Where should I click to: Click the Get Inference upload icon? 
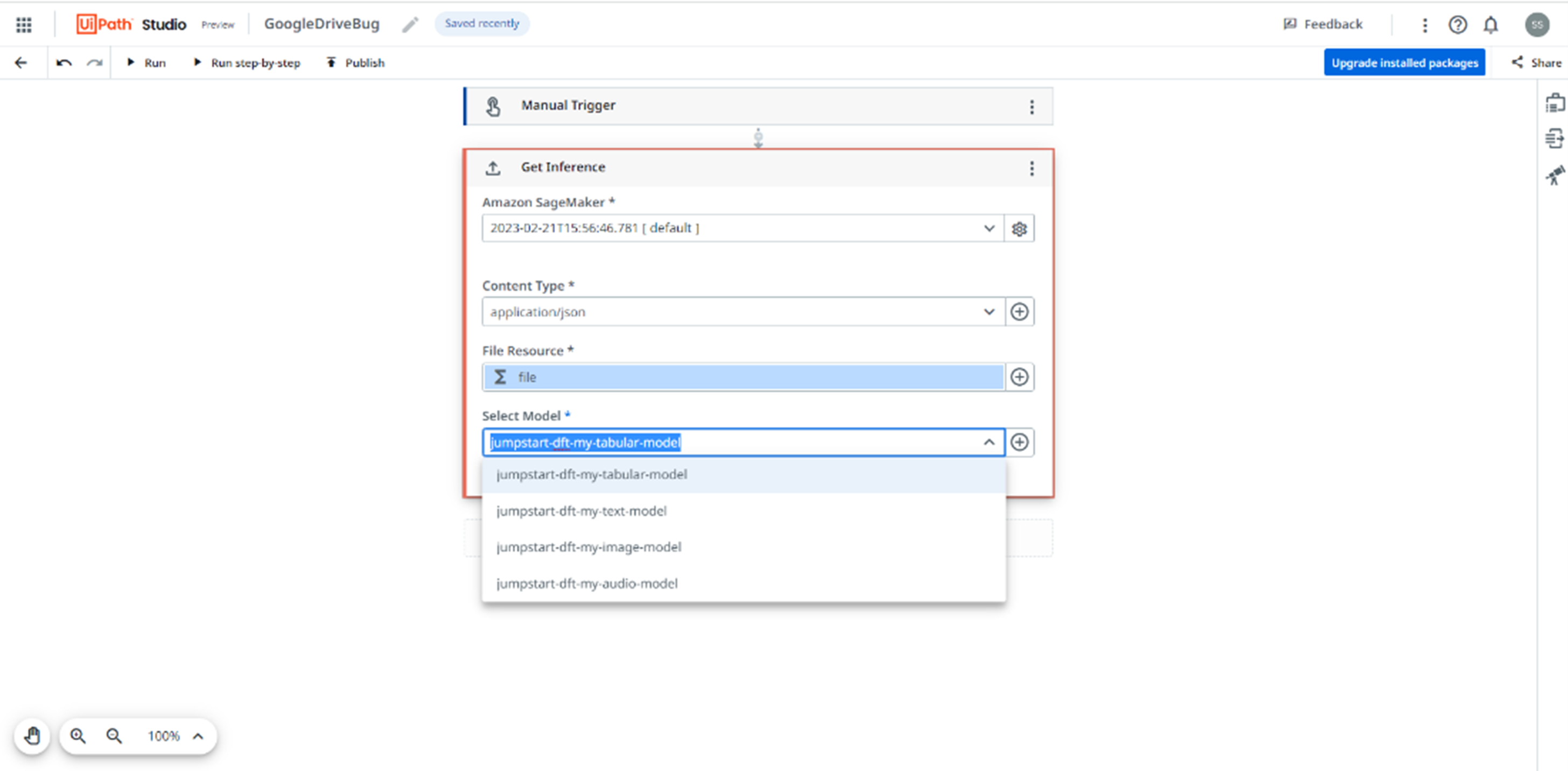coord(493,168)
